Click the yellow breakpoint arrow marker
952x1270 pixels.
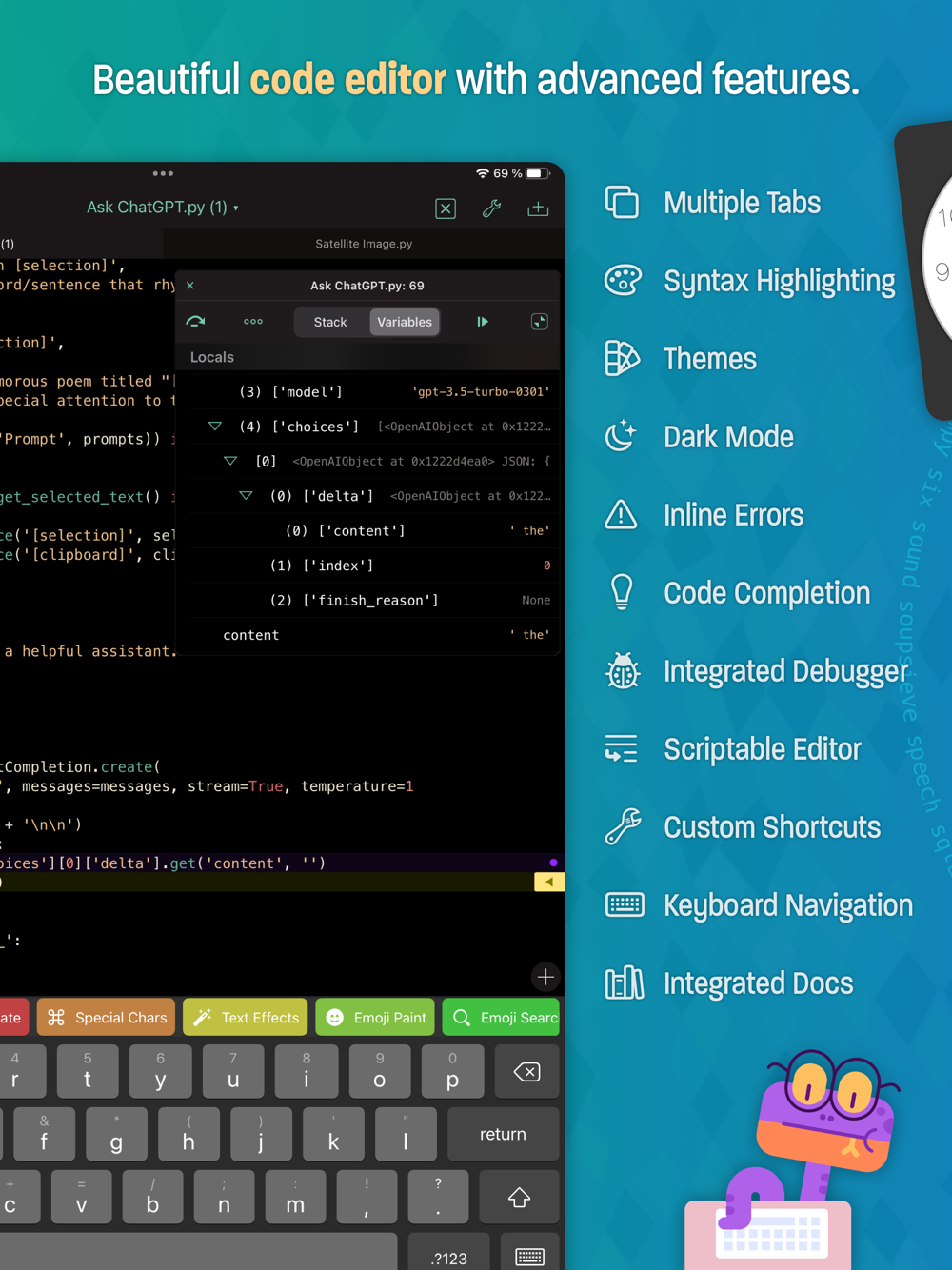(x=549, y=883)
